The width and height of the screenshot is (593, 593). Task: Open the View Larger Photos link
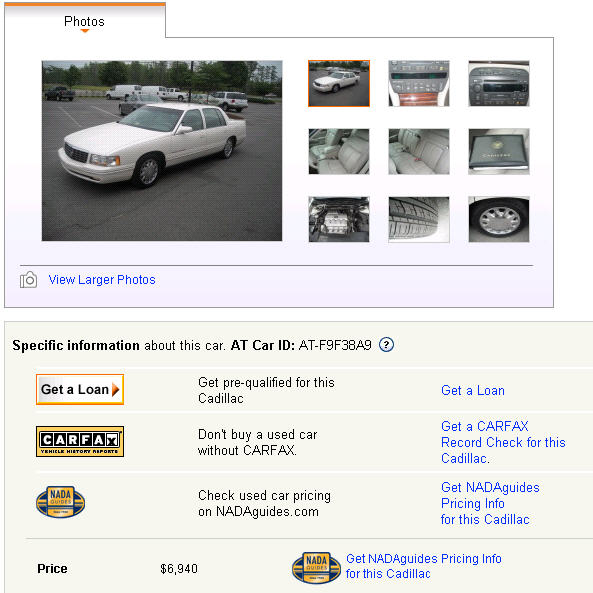(102, 279)
